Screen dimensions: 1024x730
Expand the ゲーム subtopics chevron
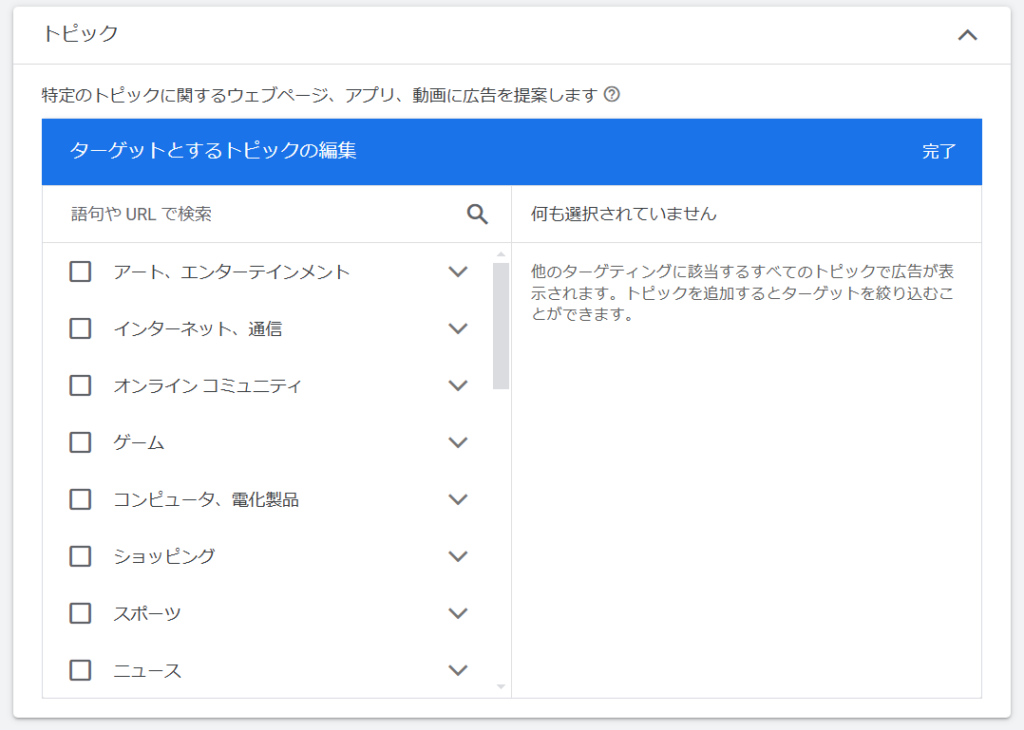click(x=458, y=443)
